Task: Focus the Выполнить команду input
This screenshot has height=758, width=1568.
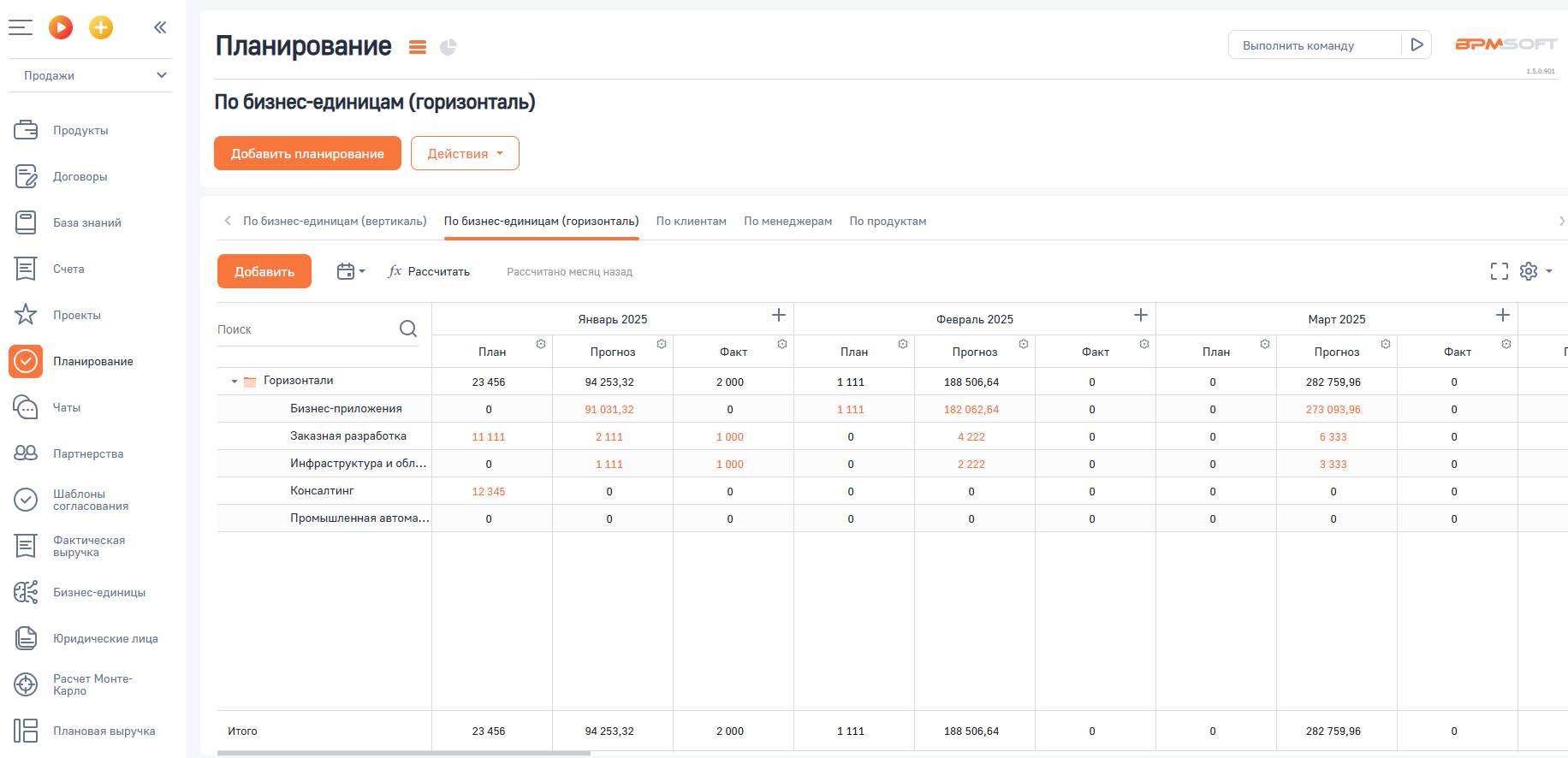Action: (1315, 45)
